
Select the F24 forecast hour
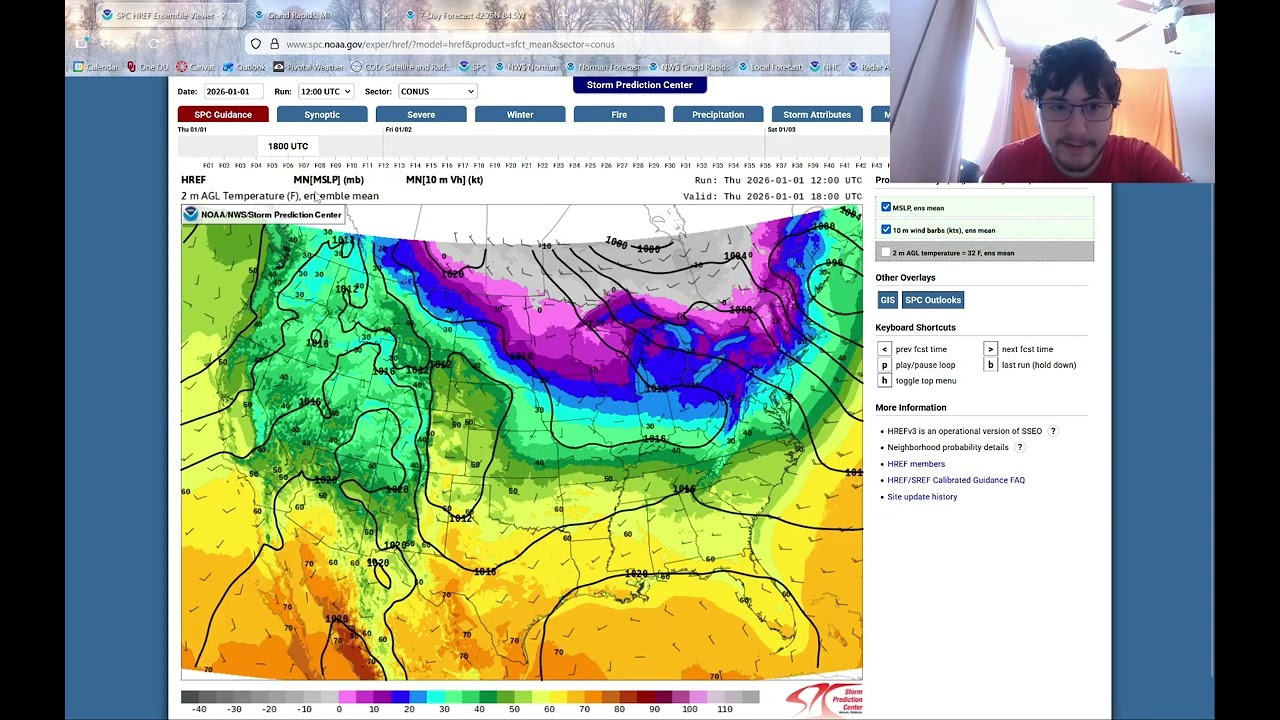point(574,165)
